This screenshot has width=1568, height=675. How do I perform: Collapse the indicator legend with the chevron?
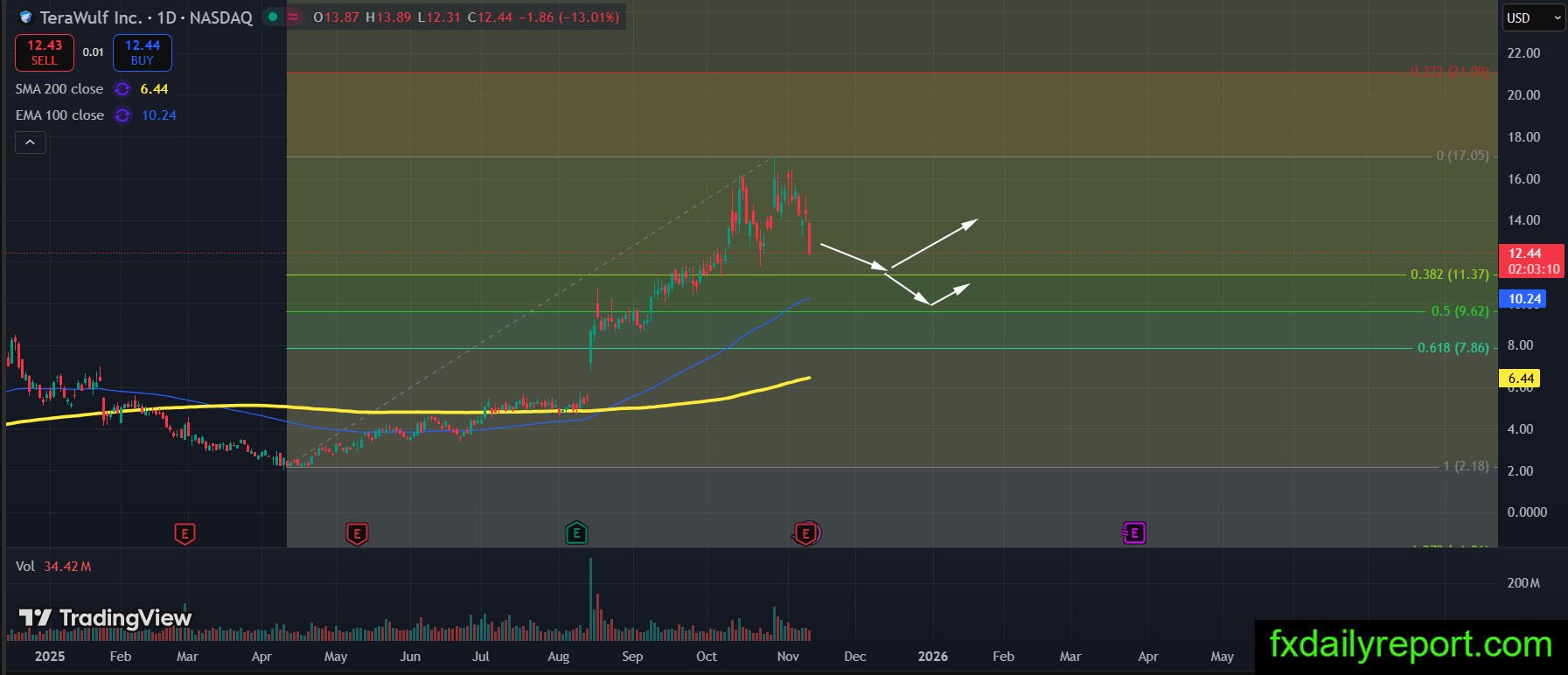tap(30, 142)
